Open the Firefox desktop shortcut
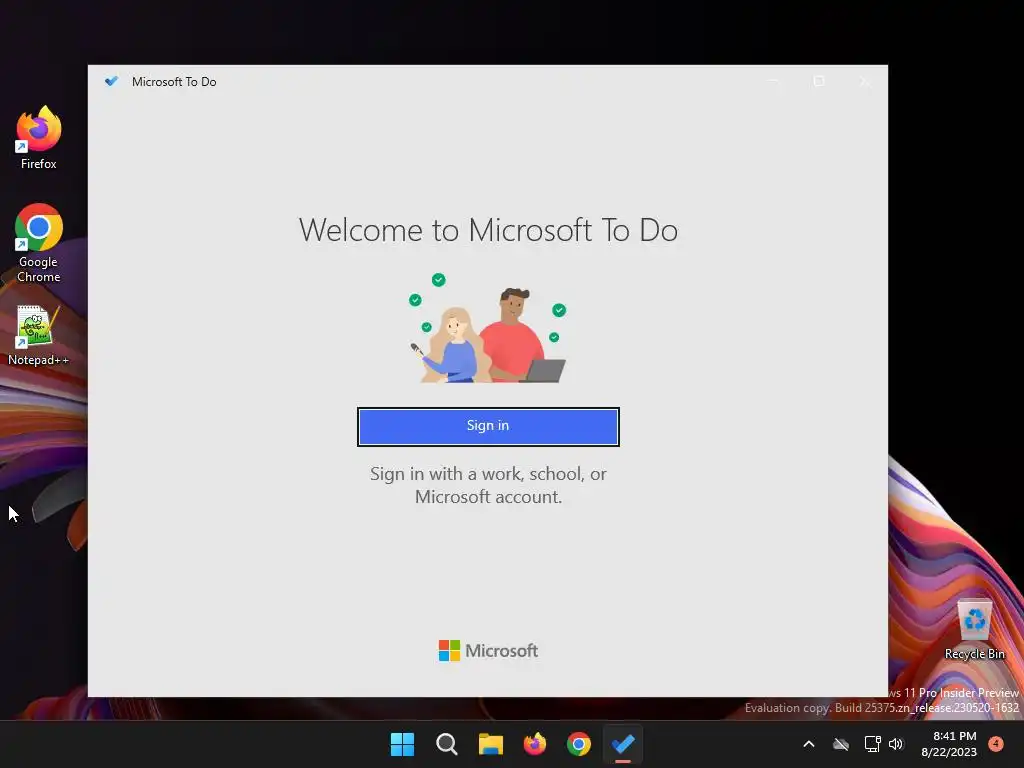The image size is (1024, 768). [39, 138]
